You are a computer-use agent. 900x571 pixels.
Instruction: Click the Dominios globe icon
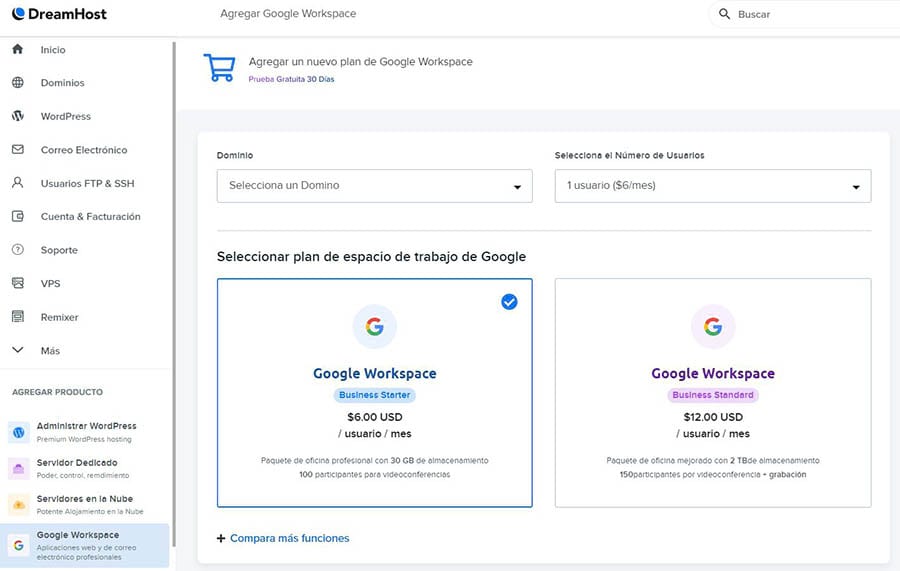pyautogui.click(x=17, y=83)
